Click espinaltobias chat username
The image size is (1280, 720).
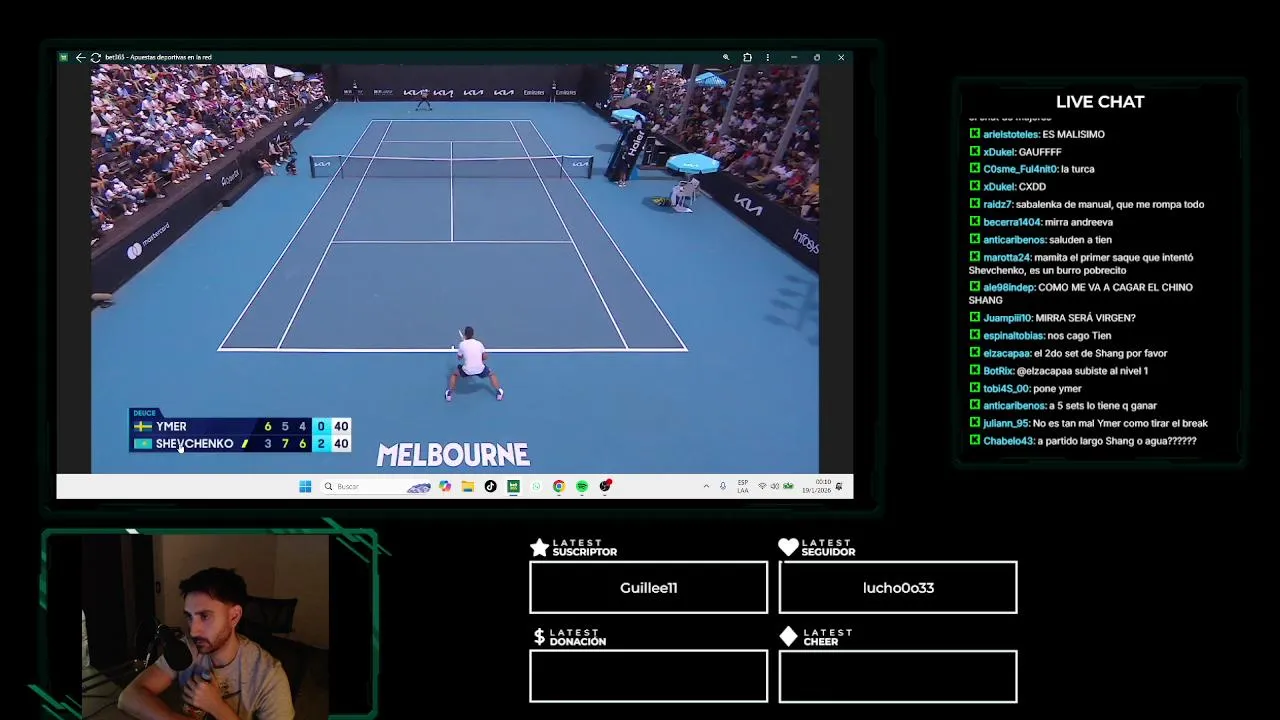click(1013, 336)
